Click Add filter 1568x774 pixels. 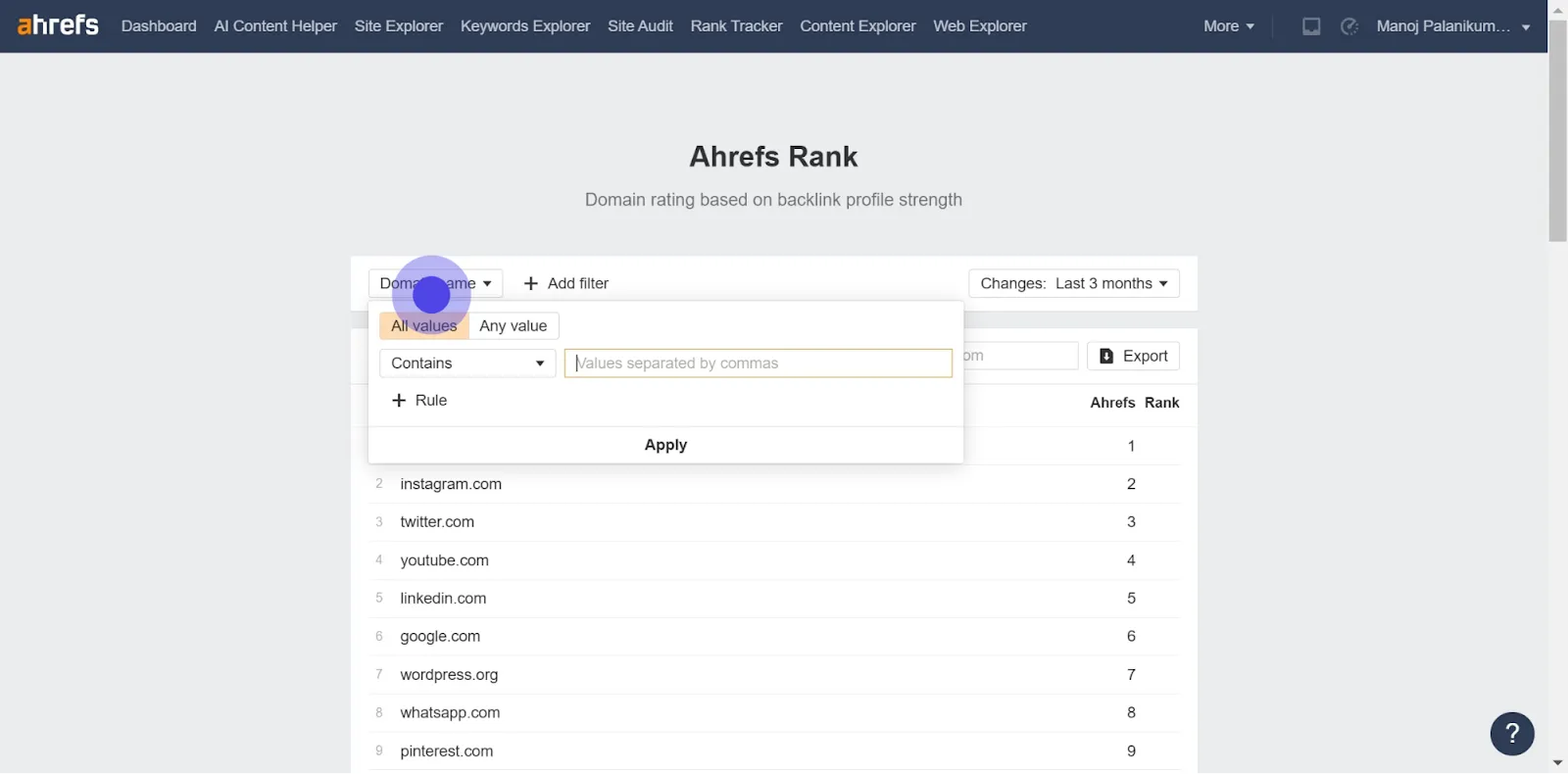[x=566, y=283]
